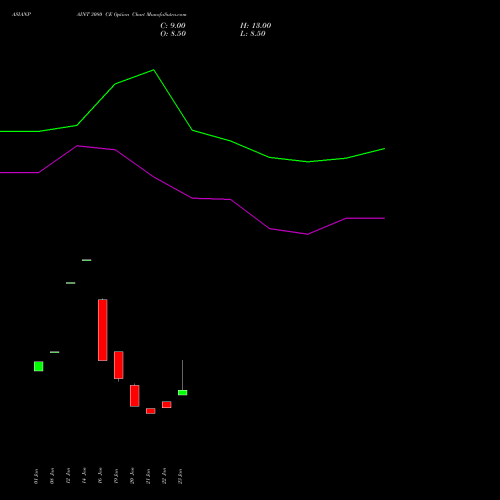Click the '23 Jan' date label on the axis
The height and width of the screenshot is (500, 500).
click(x=180, y=476)
